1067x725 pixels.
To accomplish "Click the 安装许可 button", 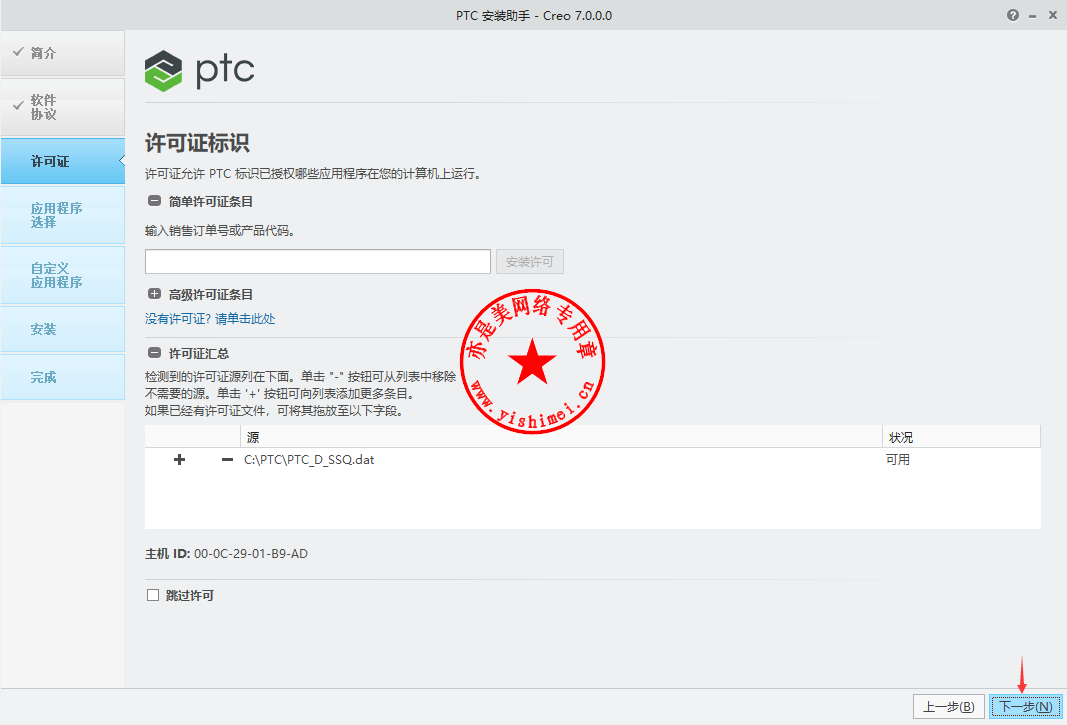I will [x=529, y=261].
